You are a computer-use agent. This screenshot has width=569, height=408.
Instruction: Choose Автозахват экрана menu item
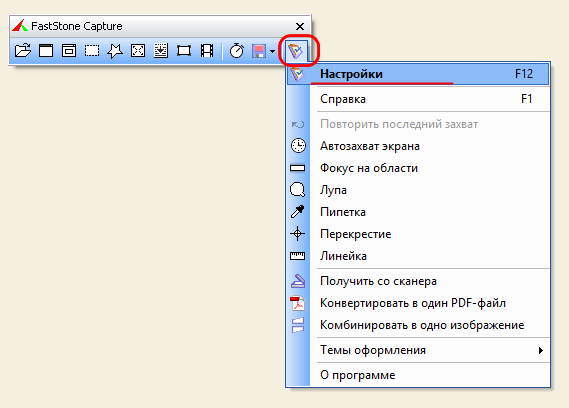418,146
